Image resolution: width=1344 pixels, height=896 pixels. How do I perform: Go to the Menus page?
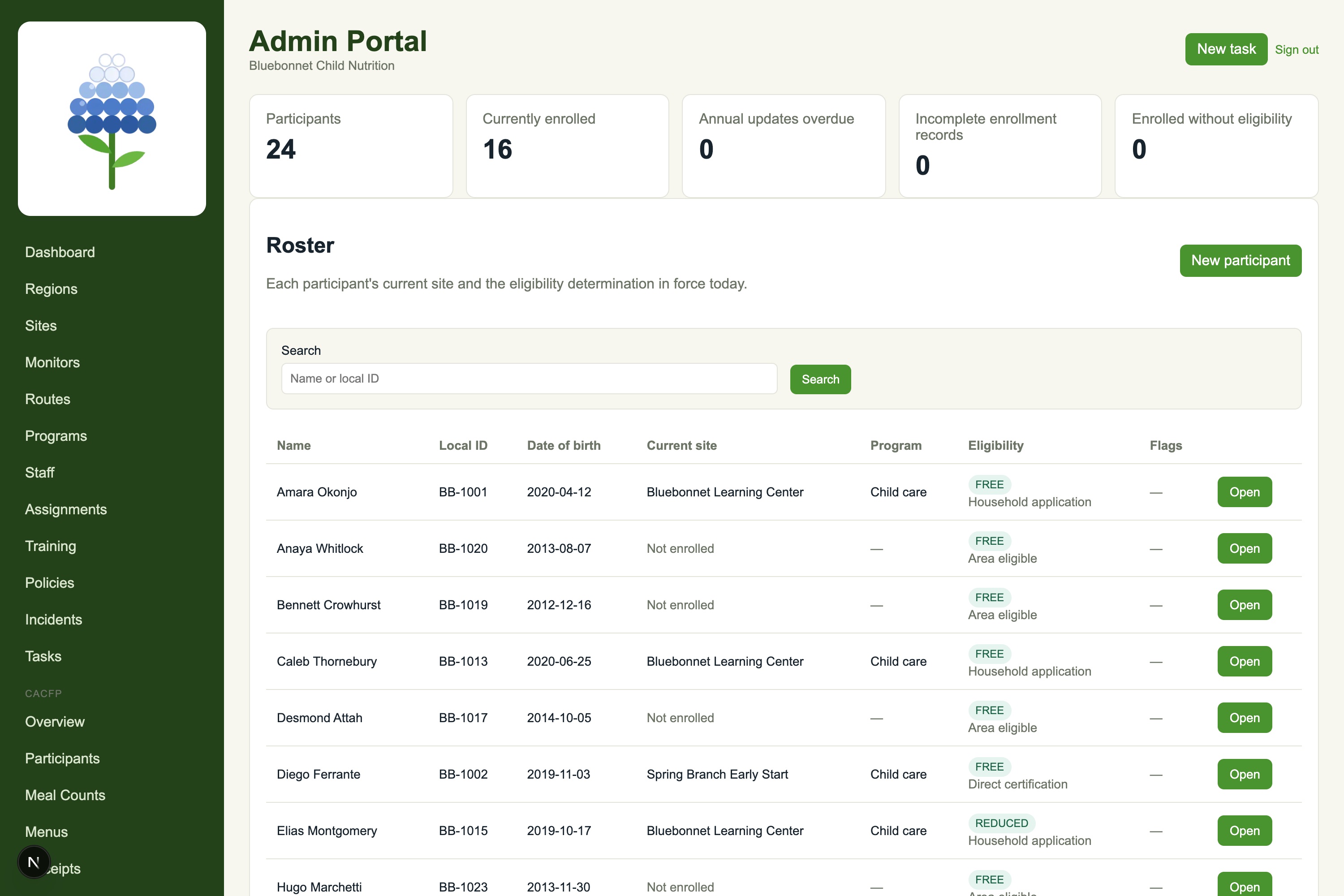pos(47,831)
